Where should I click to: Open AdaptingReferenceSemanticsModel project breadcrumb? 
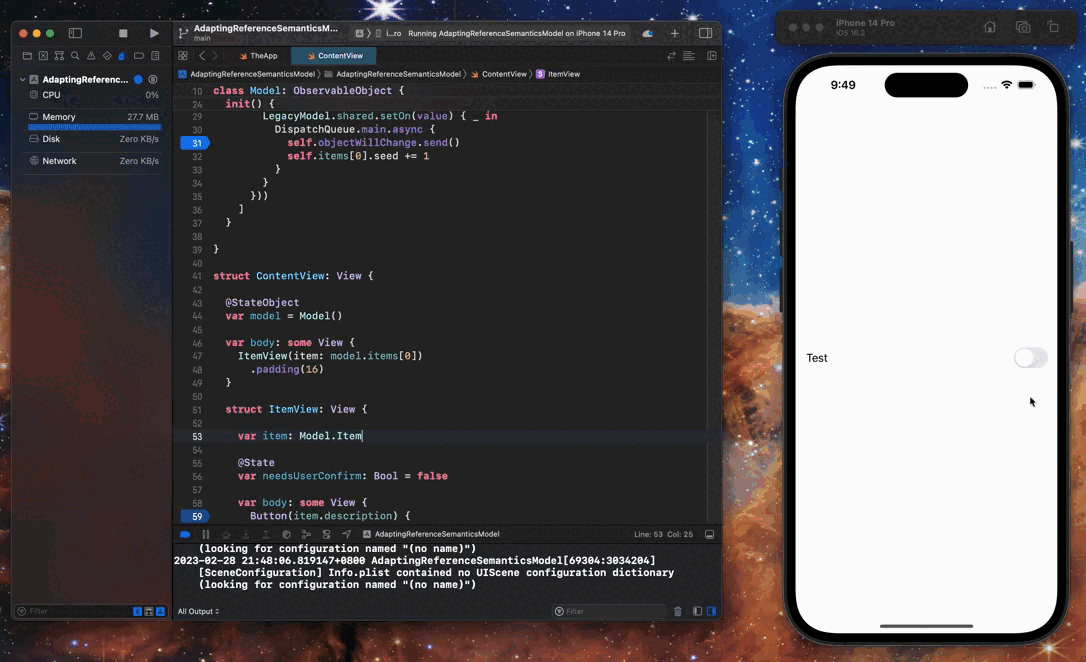pos(247,74)
